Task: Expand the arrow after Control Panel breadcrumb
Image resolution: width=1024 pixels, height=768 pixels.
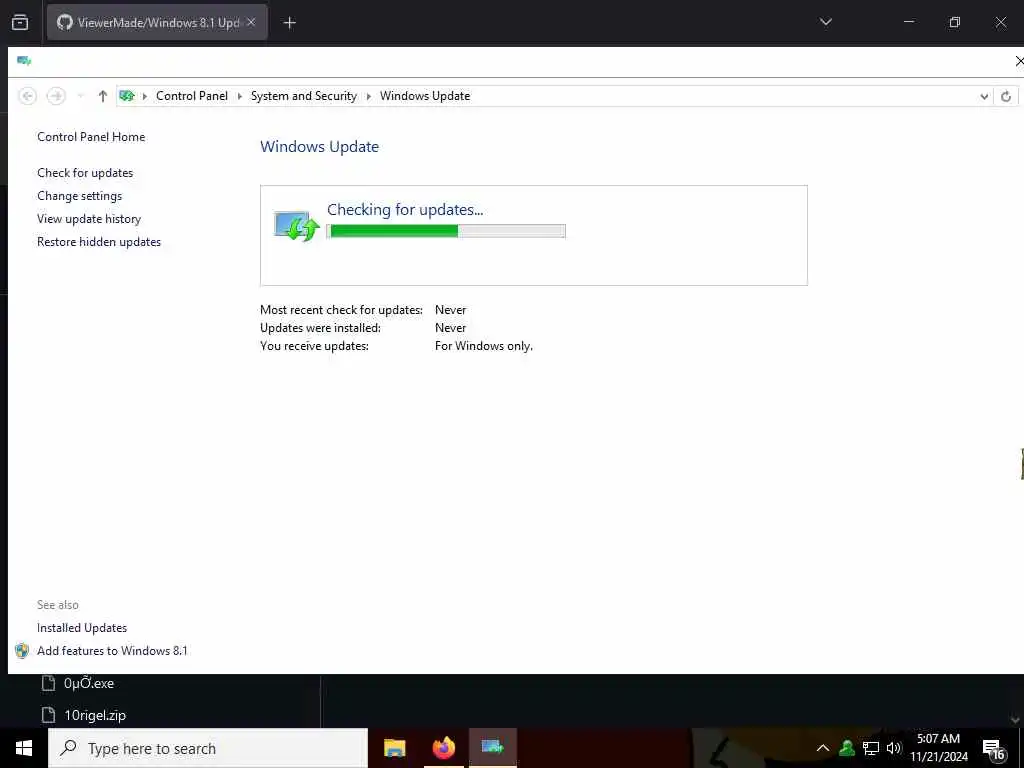Action: [239, 96]
